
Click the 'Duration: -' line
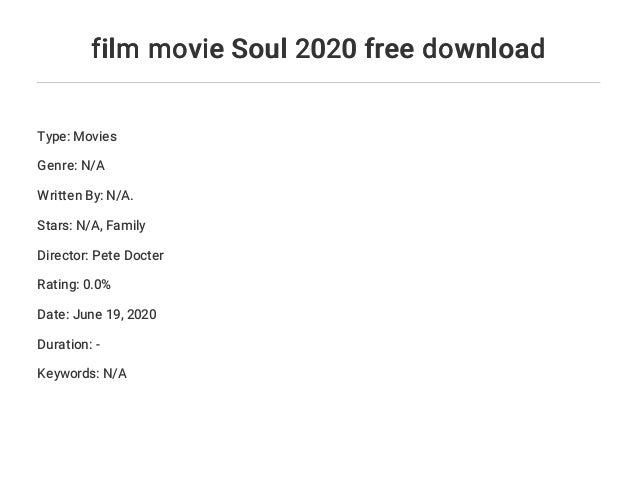click(69, 344)
